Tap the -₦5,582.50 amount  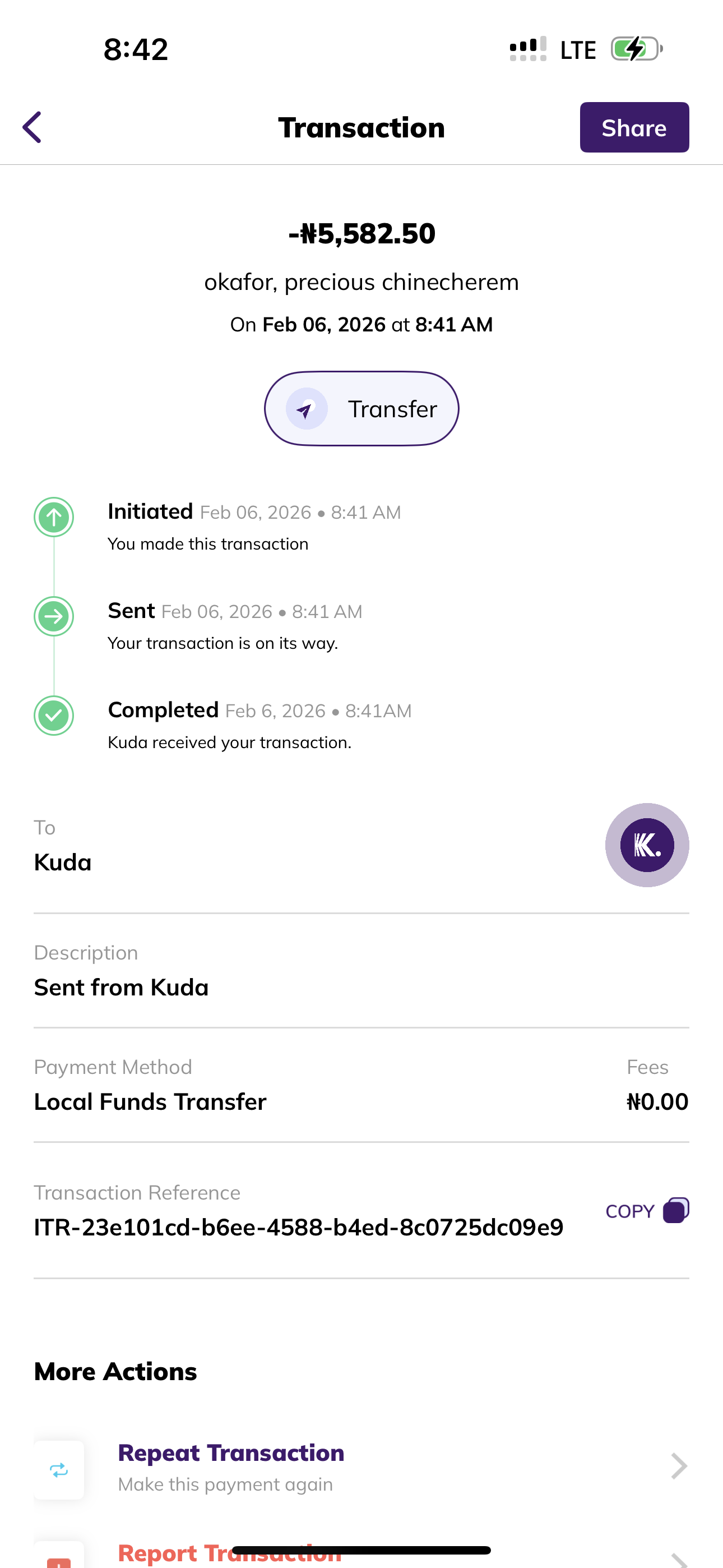click(361, 234)
